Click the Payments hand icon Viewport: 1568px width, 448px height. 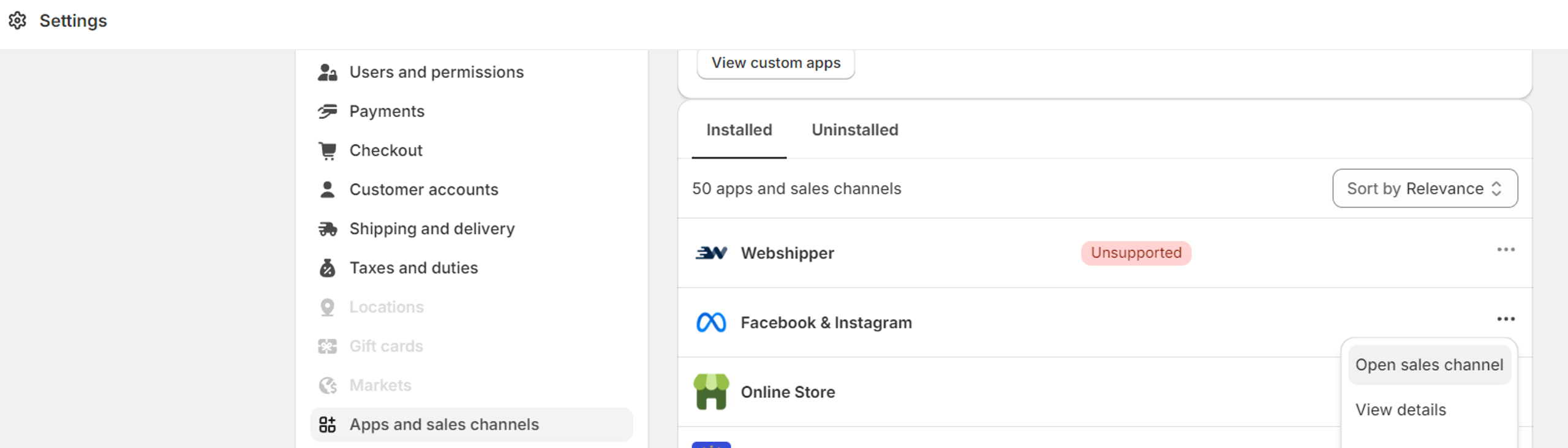(328, 112)
